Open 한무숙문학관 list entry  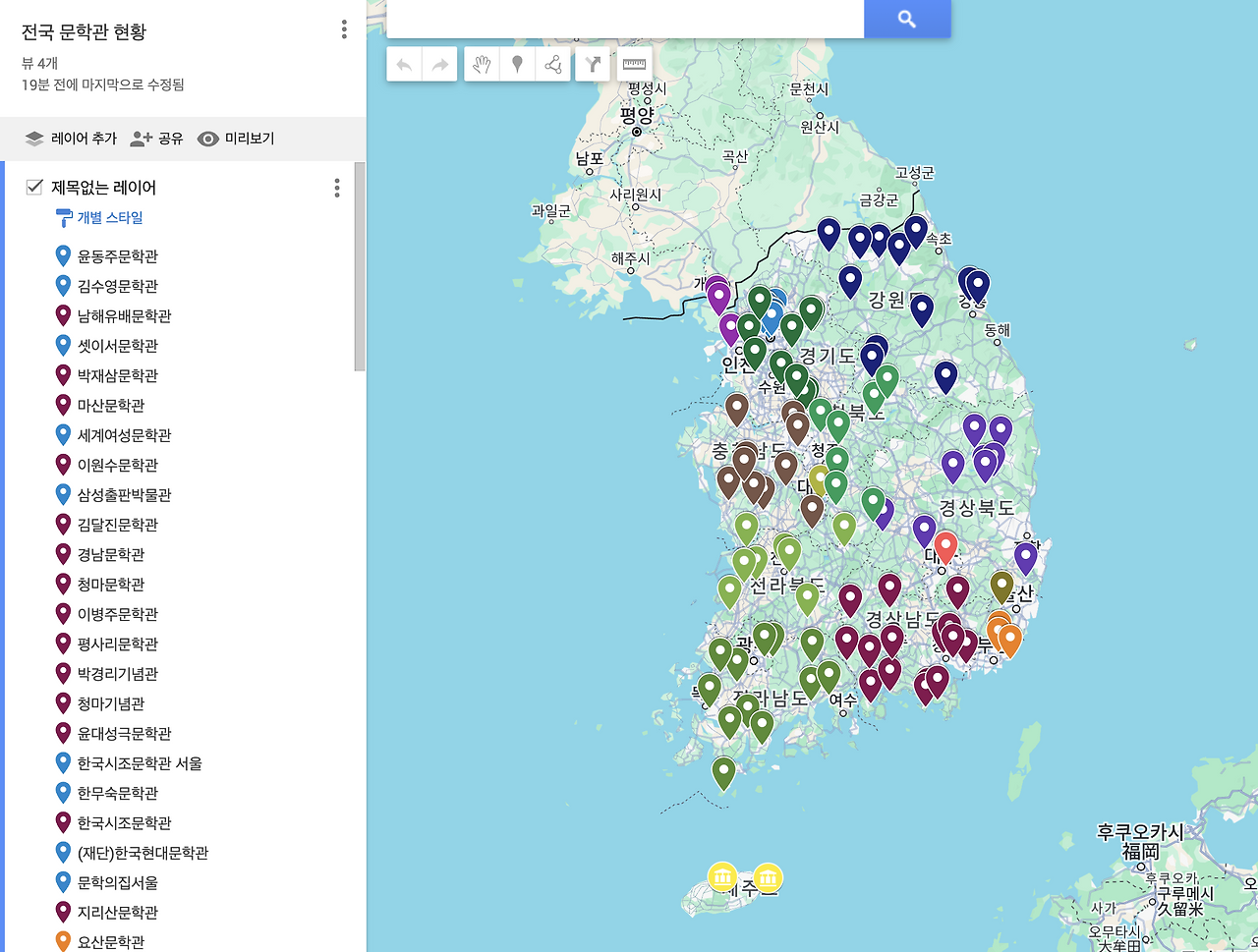(118, 793)
